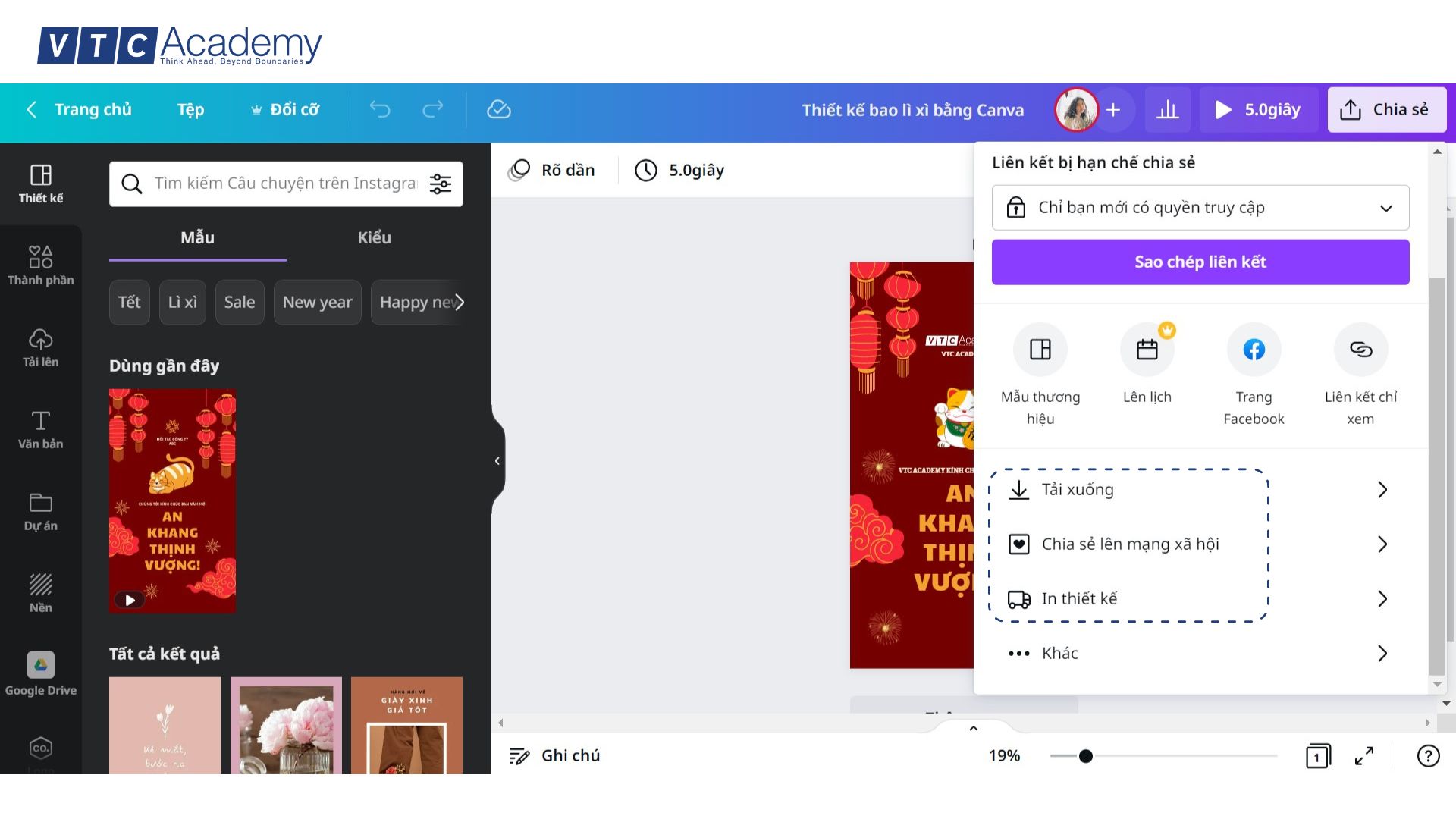The height and width of the screenshot is (819, 1456).
Task: Open the link access permission dropdown
Action: click(1200, 208)
